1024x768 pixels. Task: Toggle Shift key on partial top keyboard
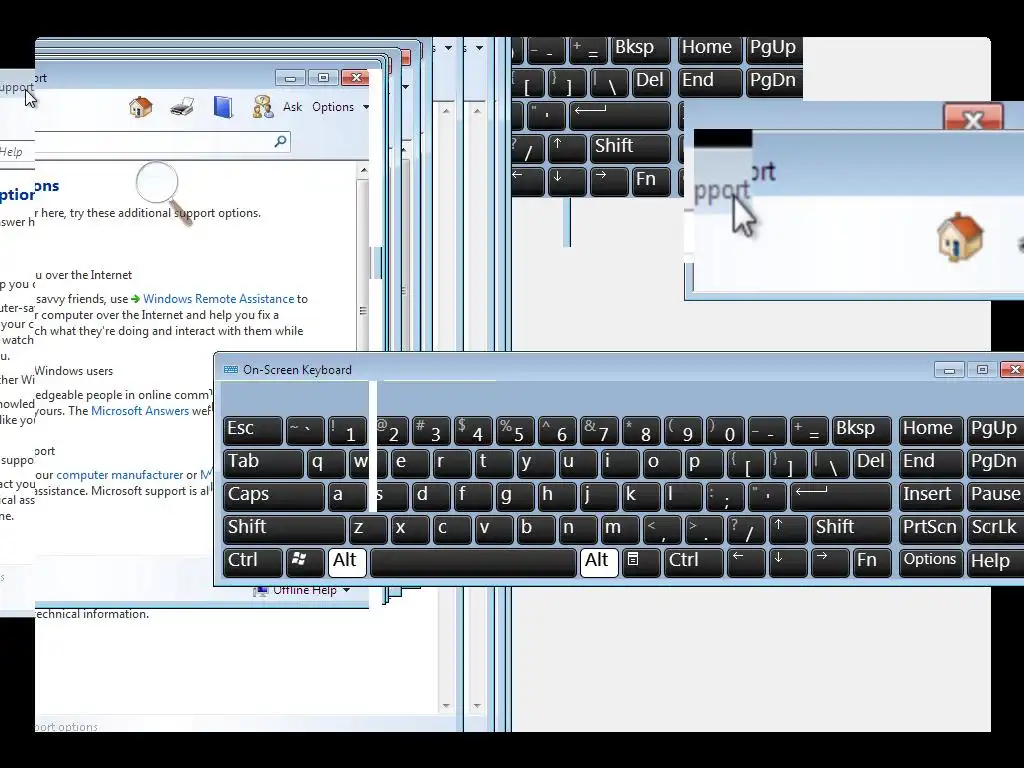click(x=630, y=148)
